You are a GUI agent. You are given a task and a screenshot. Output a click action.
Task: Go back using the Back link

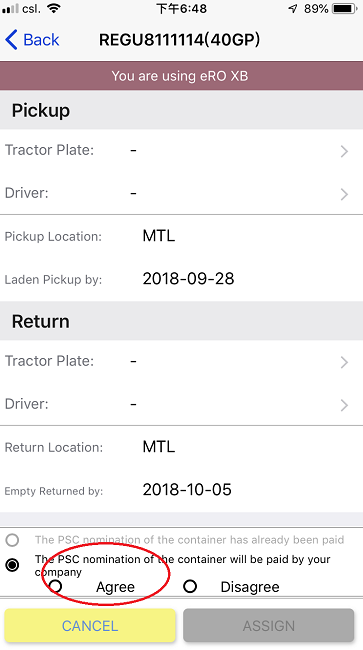click(32, 40)
